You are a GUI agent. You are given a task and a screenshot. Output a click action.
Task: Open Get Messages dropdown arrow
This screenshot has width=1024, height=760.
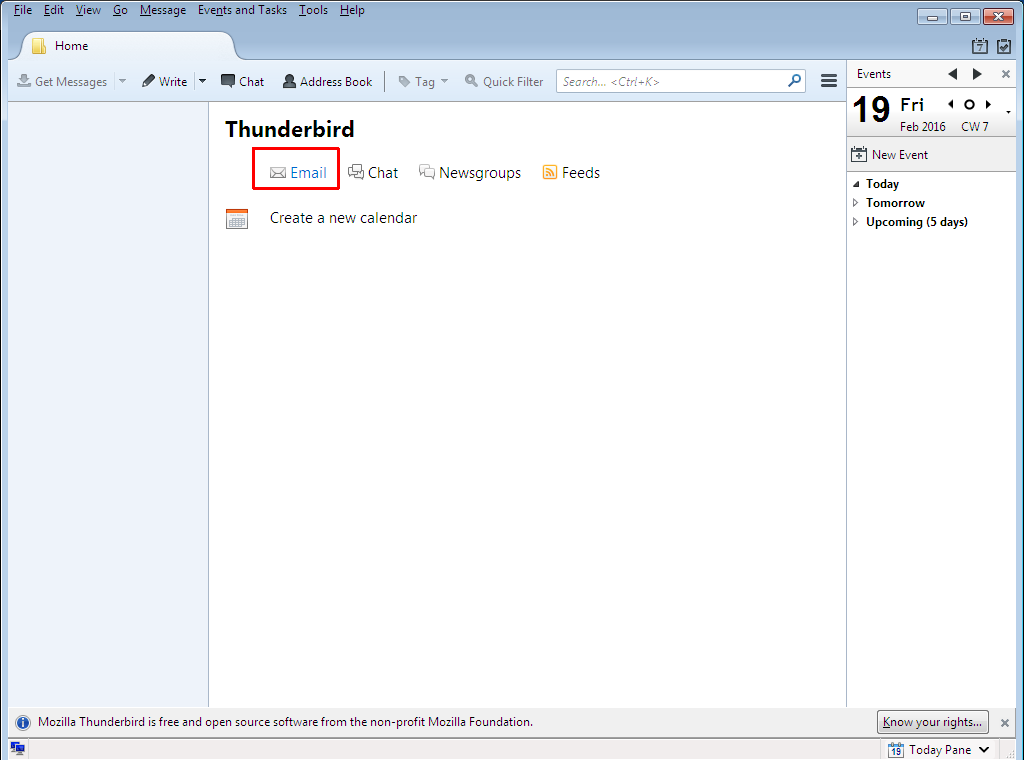(x=122, y=82)
